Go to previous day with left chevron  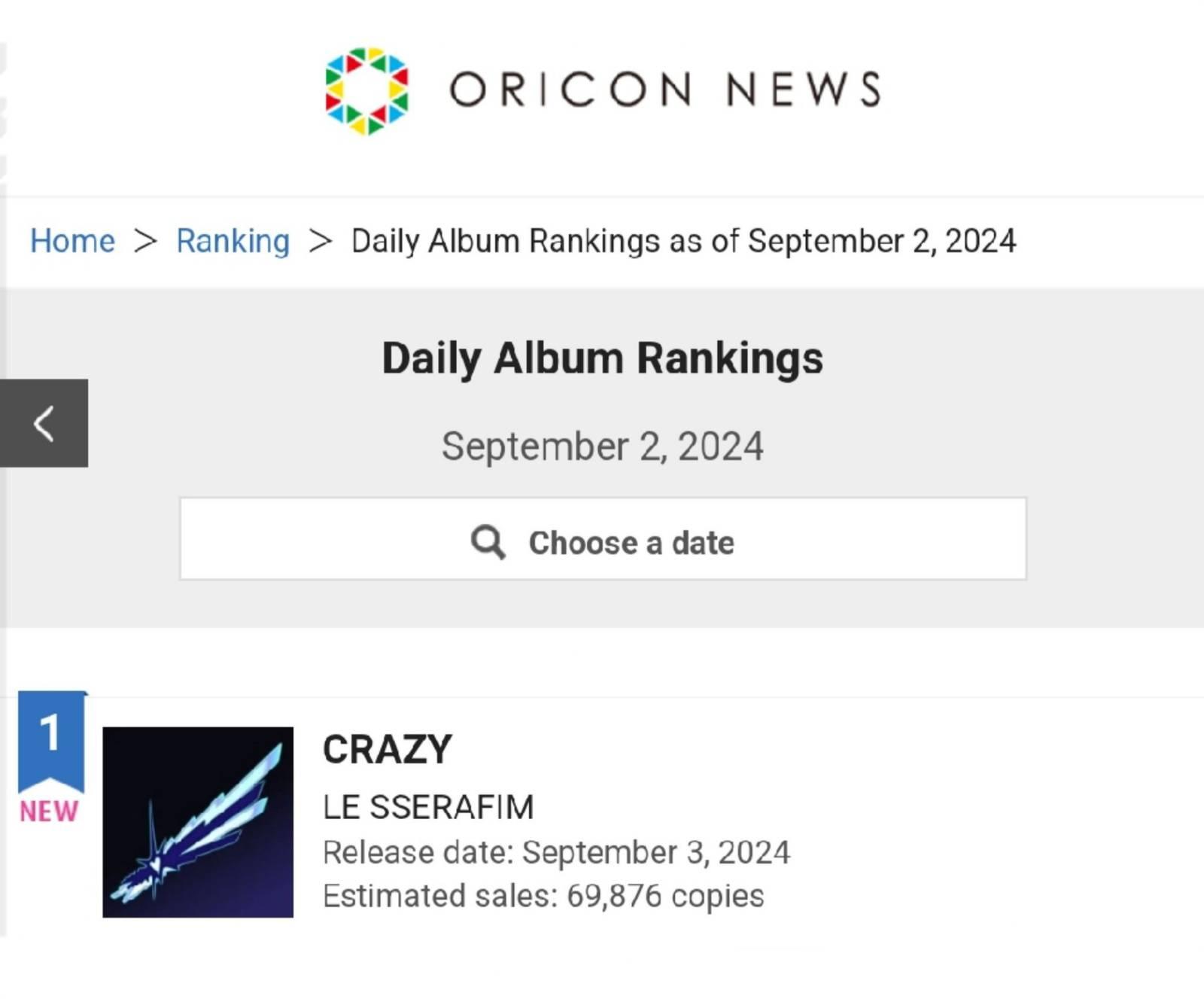coord(44,423)
